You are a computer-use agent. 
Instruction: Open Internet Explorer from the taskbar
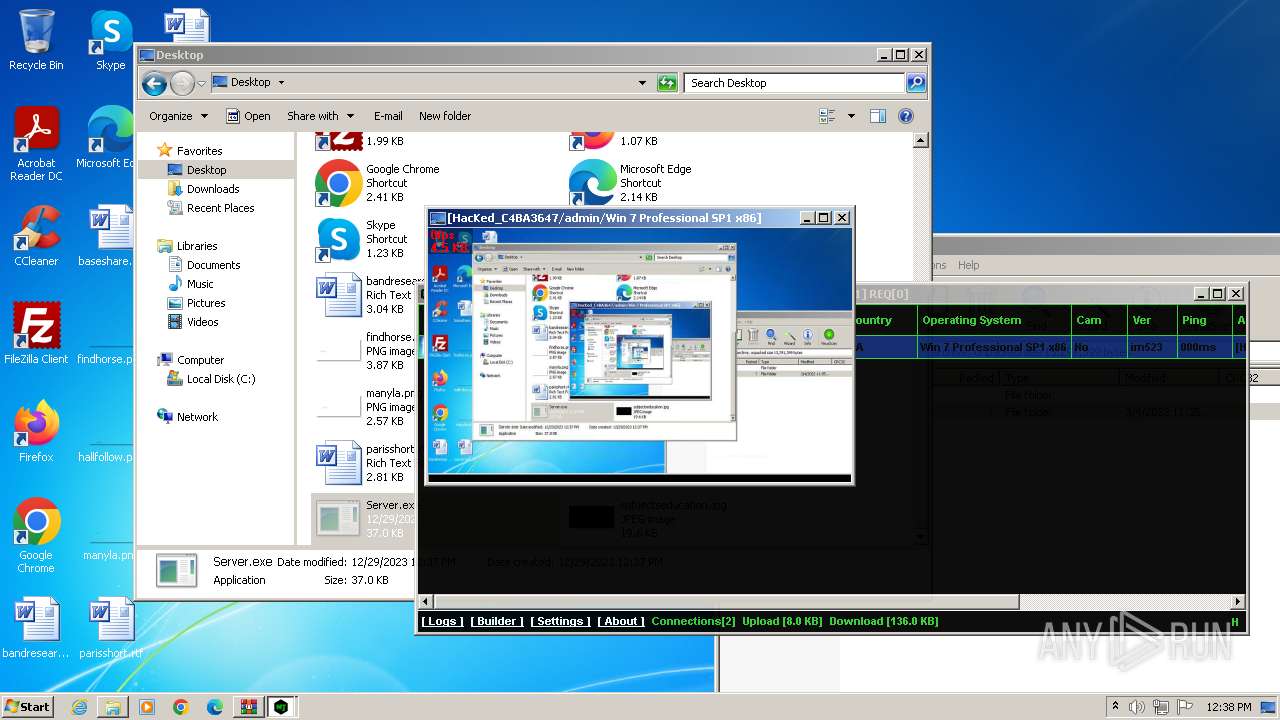(80, 707)
